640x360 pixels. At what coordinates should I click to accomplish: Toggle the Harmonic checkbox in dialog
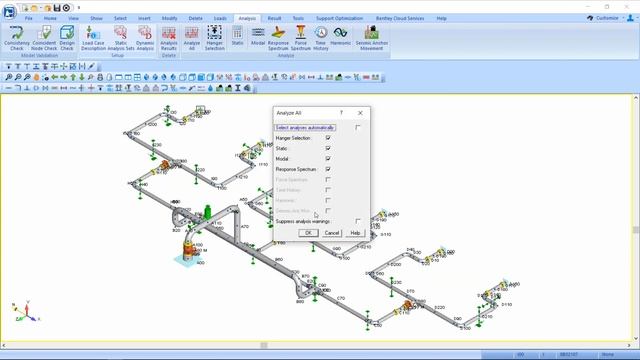[x=328, y=200]
